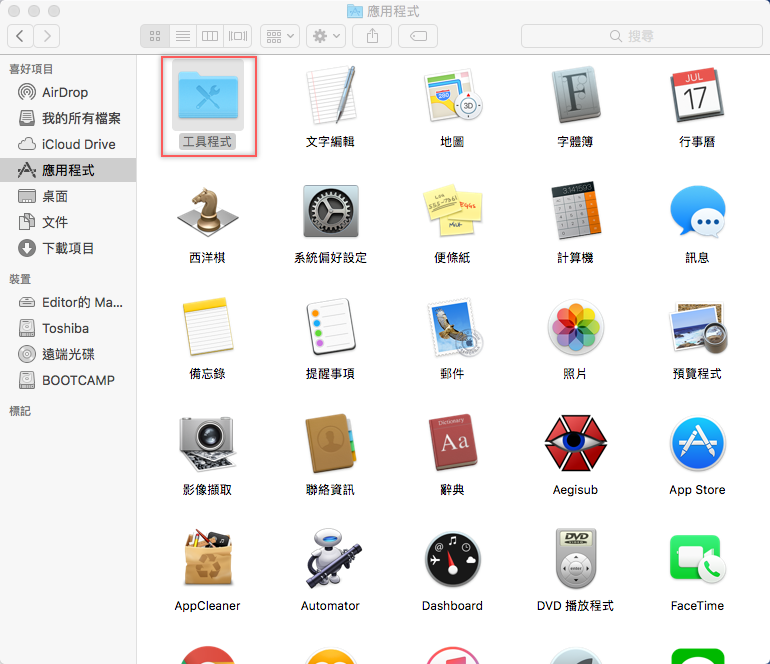The image size is (770, 664).
Task: Open the DVD 播放程式 app
Action: tap(576, 558)
